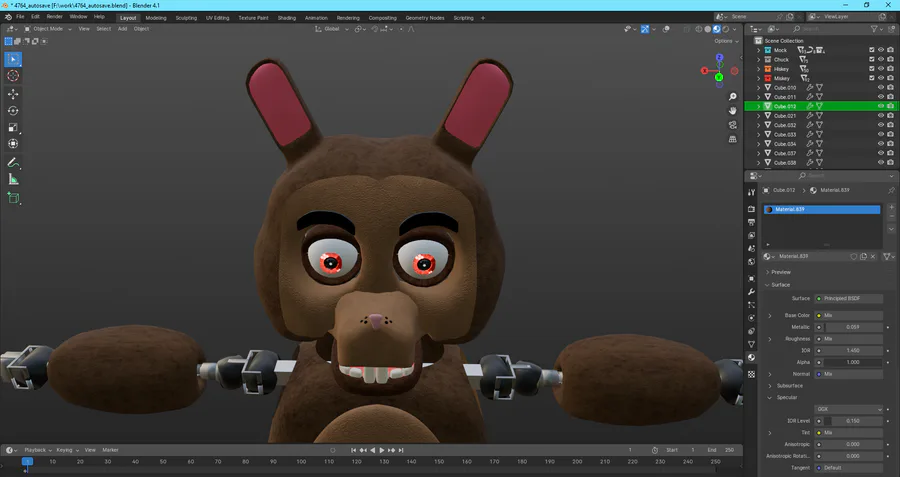Hide Cube.010 in the viewport via eye icon
Viewport: 900px width, 477px height.
point(881,88)
